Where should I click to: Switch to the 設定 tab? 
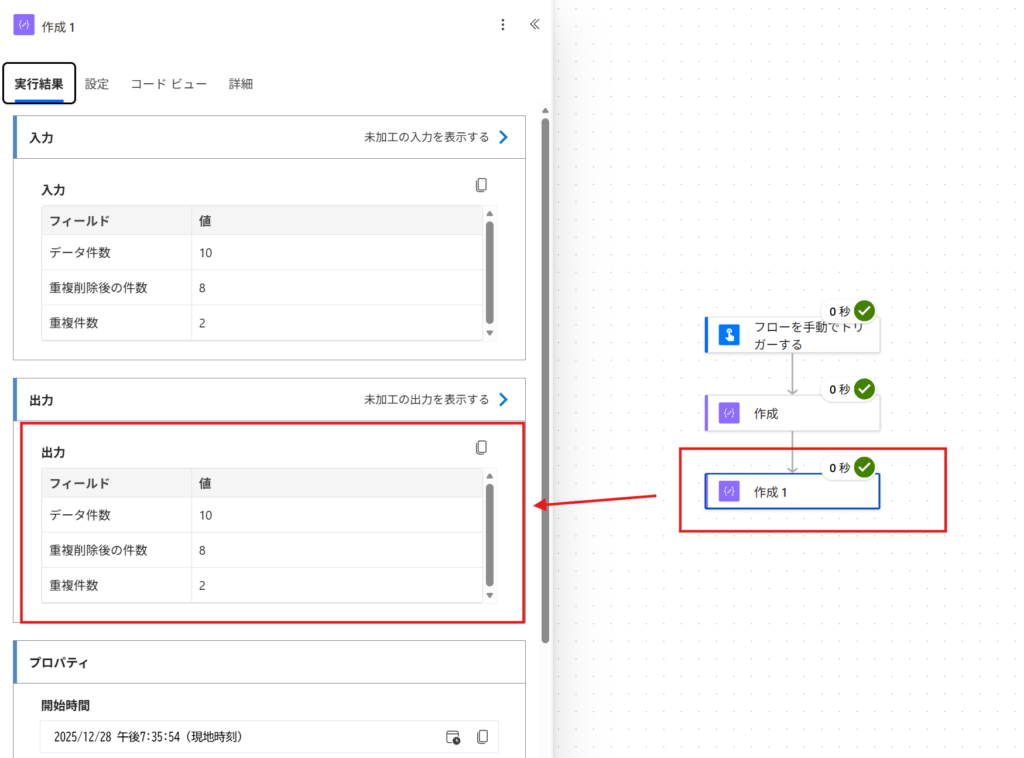pos(97,84)
